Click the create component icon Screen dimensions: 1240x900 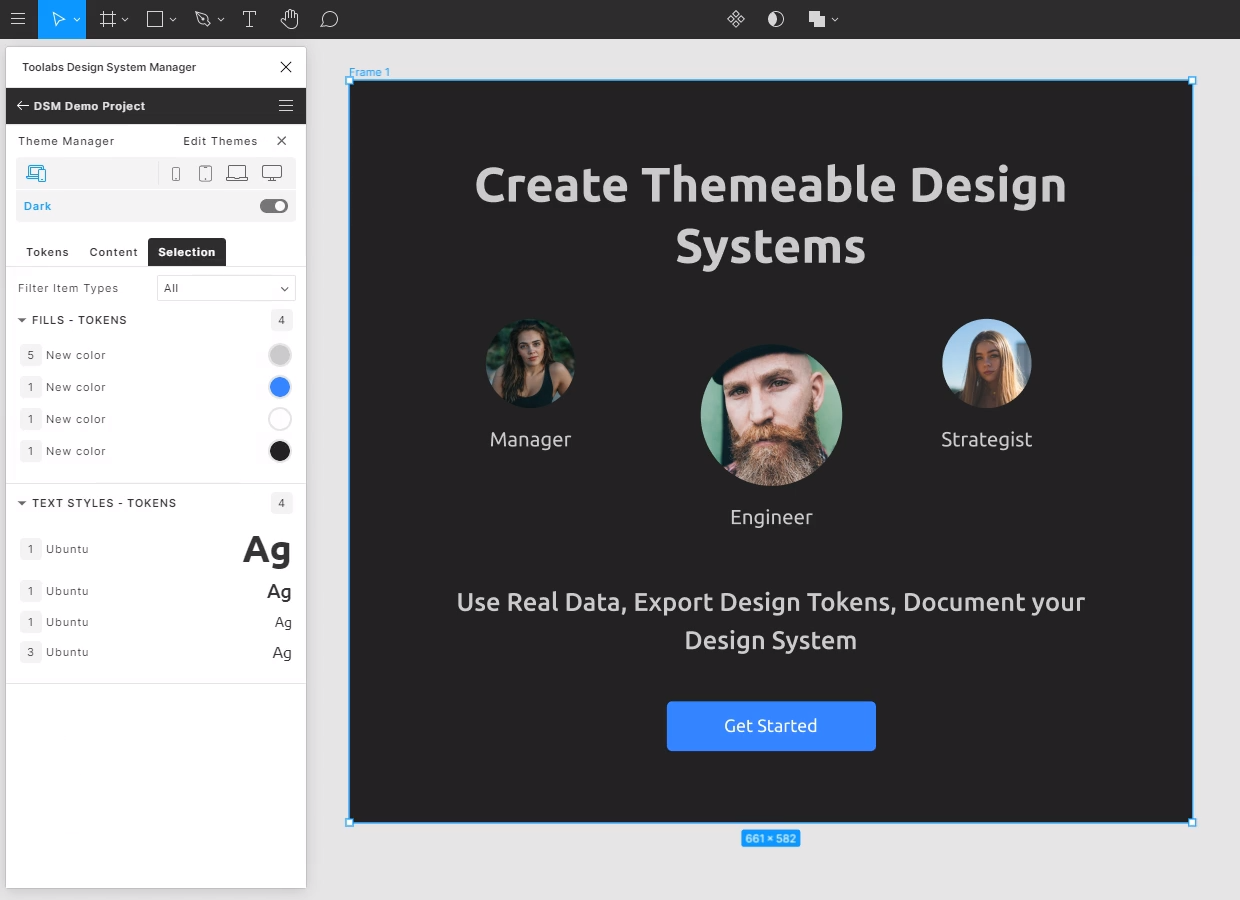click(735, 19)
